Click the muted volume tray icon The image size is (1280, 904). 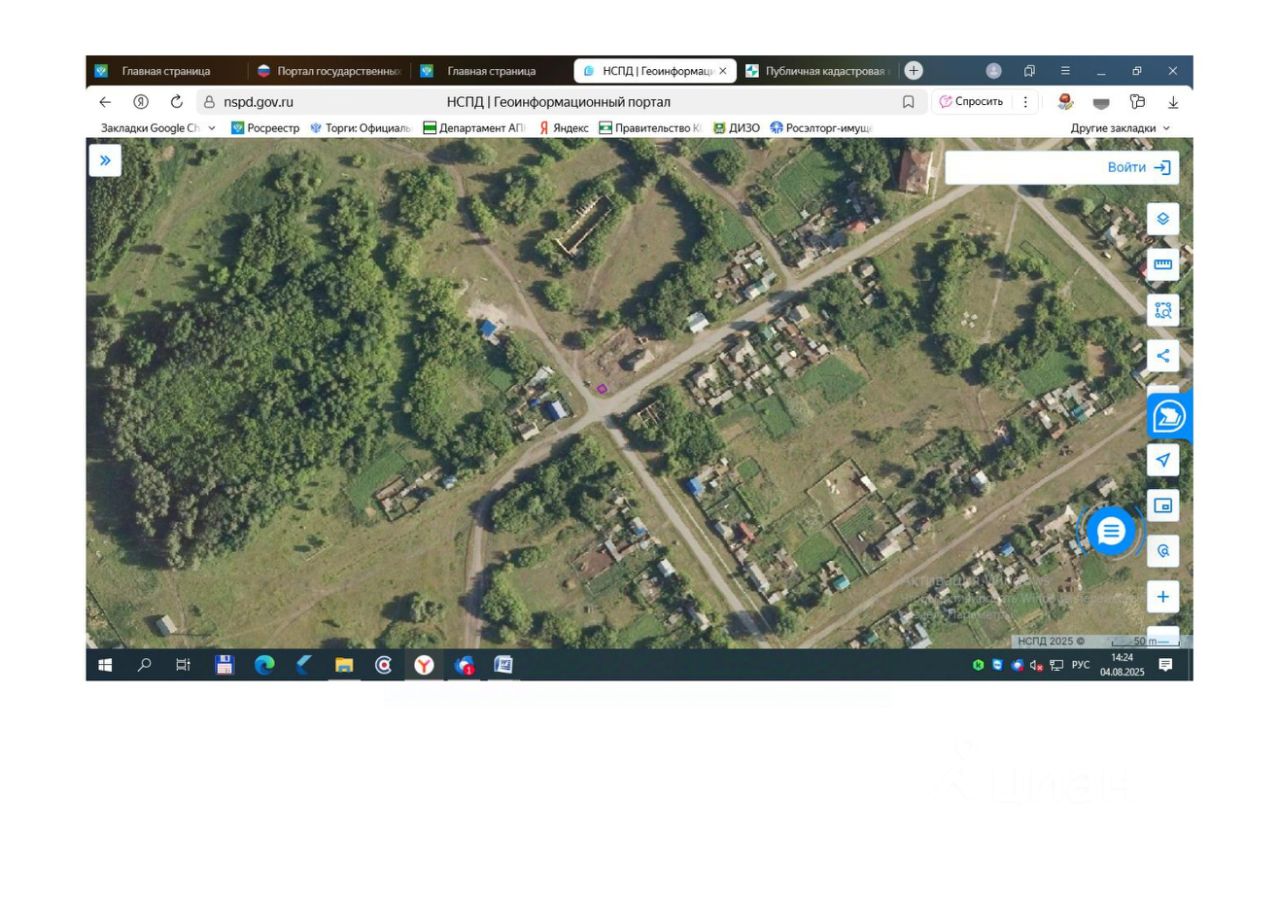pos(1036,665)
